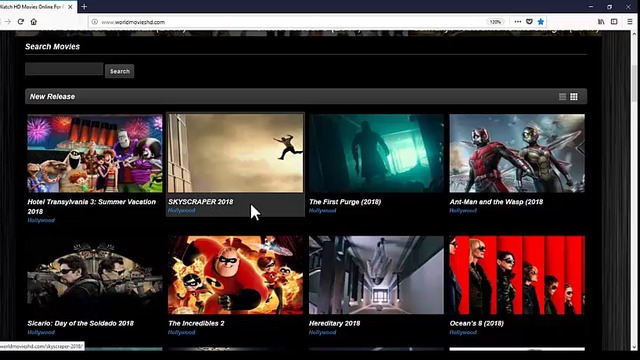Click the page's vertical scrollbar thumb
640x360 pixels.
634,84
